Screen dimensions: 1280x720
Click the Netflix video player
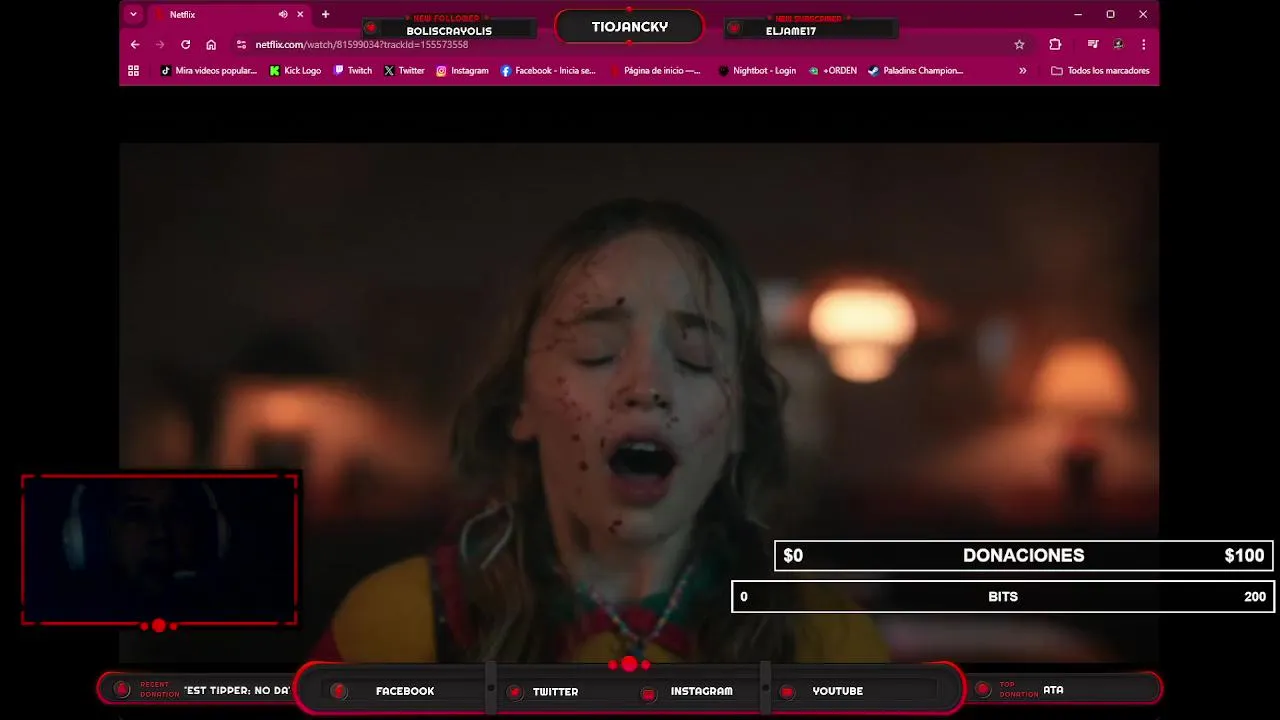point(639,402)
